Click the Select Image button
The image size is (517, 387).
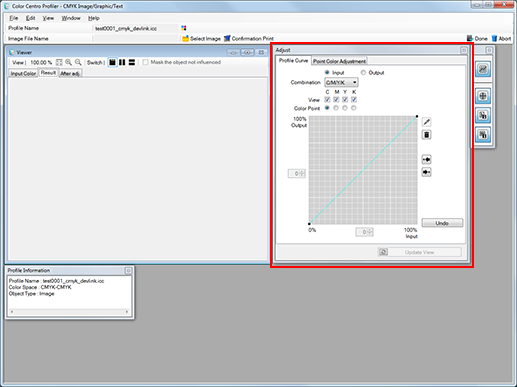(x=202, y=38)
